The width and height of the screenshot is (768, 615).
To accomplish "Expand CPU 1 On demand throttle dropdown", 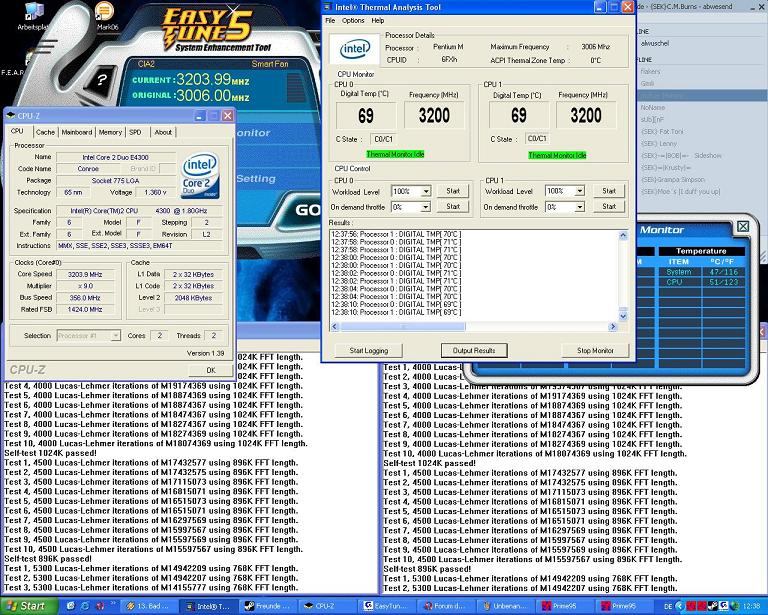I will point(579,207).
